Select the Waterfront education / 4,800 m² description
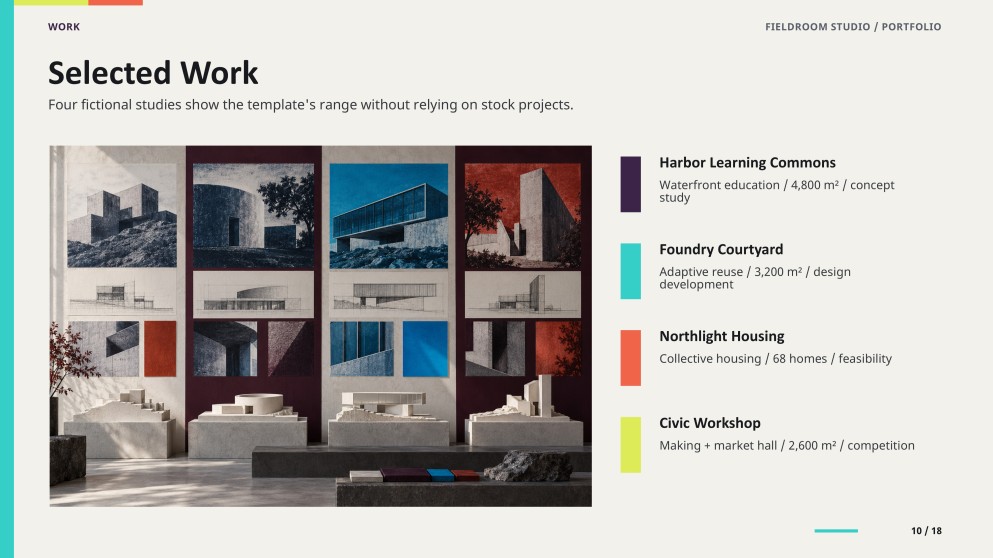 777,191
